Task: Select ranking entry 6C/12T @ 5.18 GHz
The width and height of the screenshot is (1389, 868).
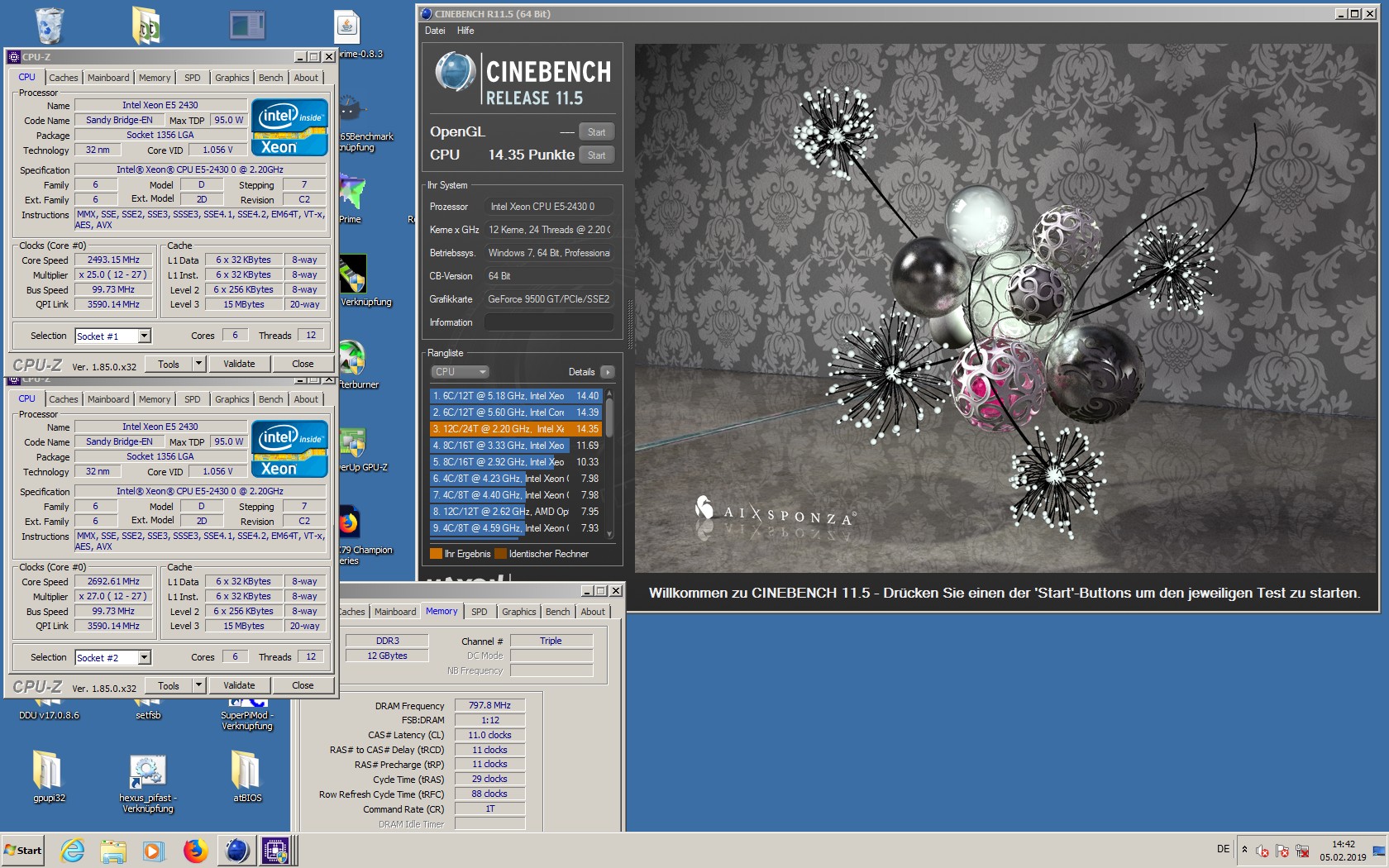Action: (x=517, y=396)
